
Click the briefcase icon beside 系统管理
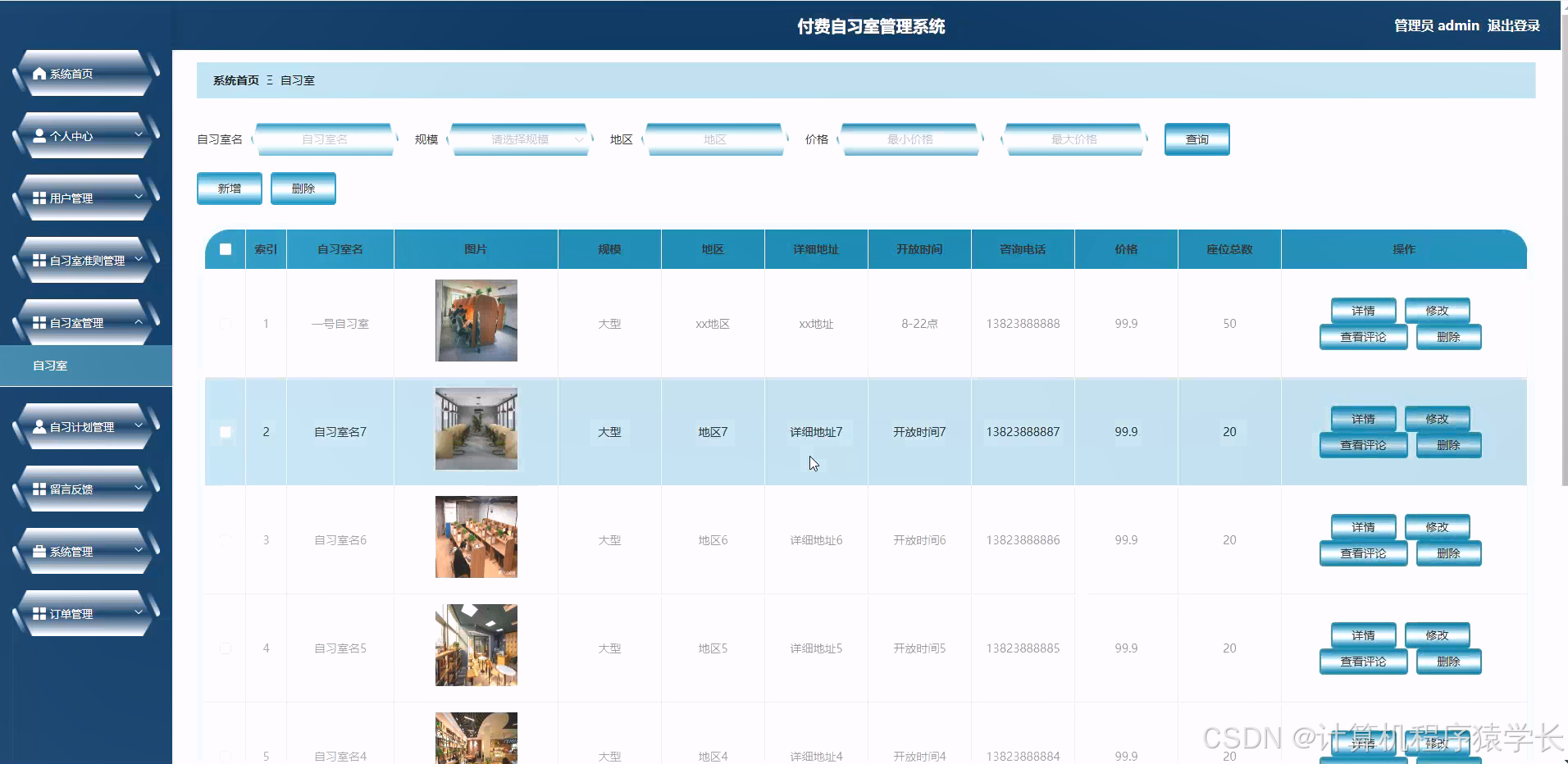click(39, 552)
